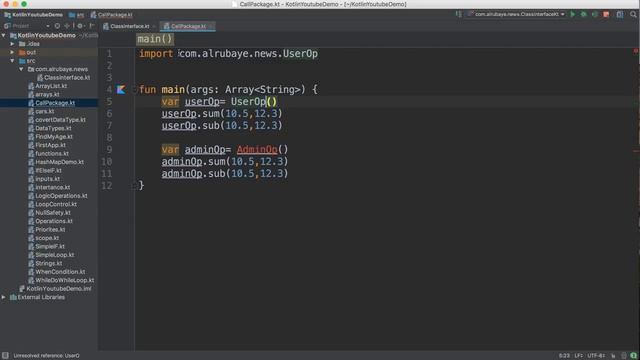Open HashMapDemo.kt in the project tree
The height and width of the screenshot is (360, 640).
56,162
